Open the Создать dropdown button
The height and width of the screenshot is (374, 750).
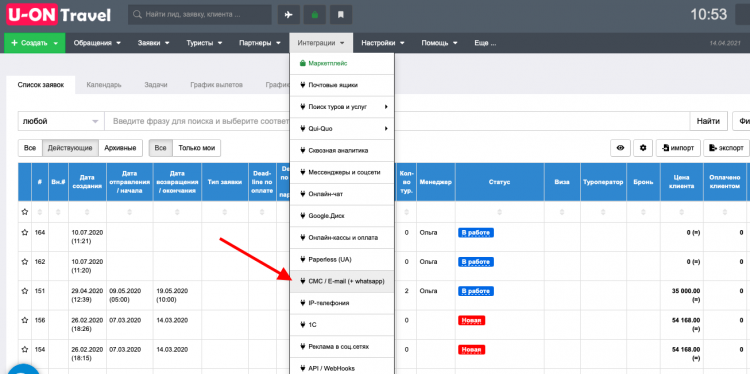pos(34,43)
